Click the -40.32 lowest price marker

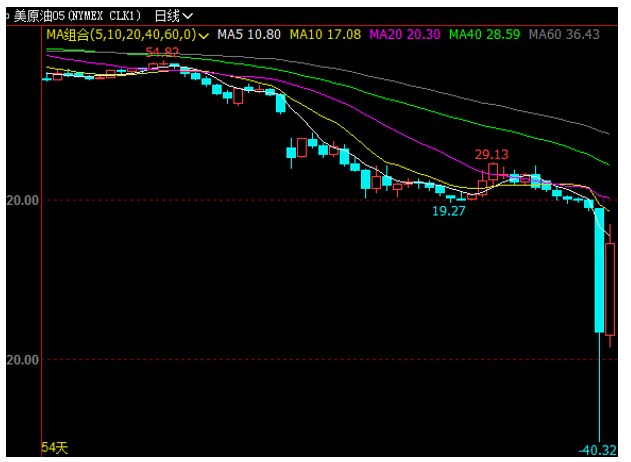click(x=599, y=450)
